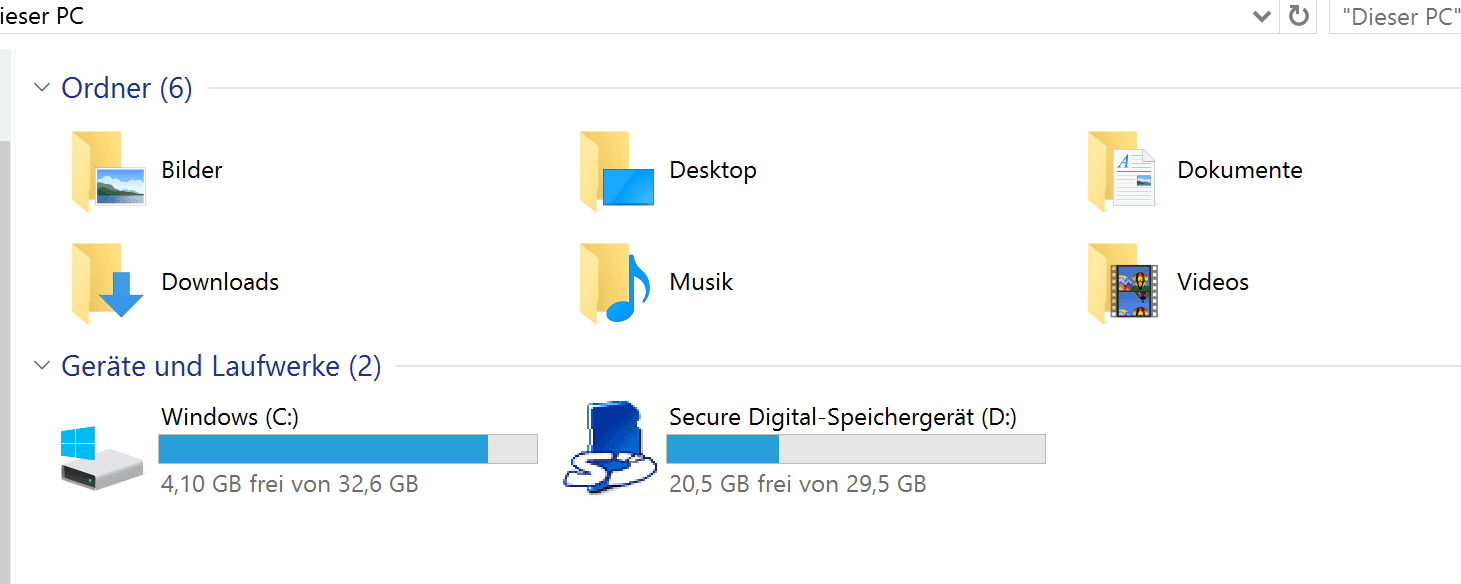Select the Secure Digital SD card icon
Screen dimensions: 1461x584
(x=604, y=446)
